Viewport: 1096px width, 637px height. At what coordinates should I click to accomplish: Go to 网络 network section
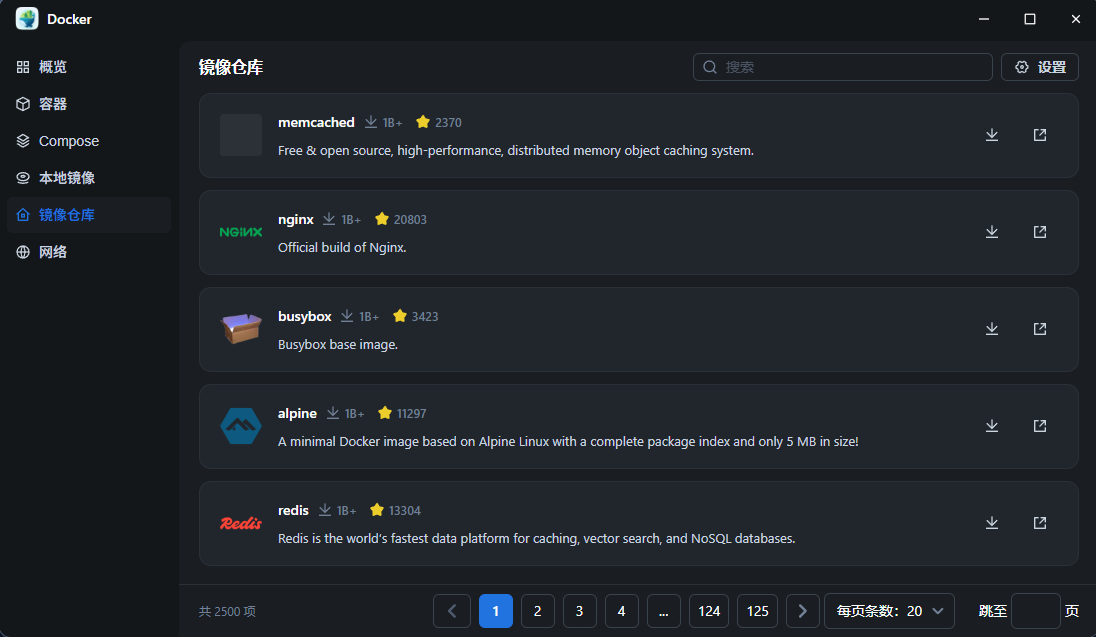coord(53,252)
